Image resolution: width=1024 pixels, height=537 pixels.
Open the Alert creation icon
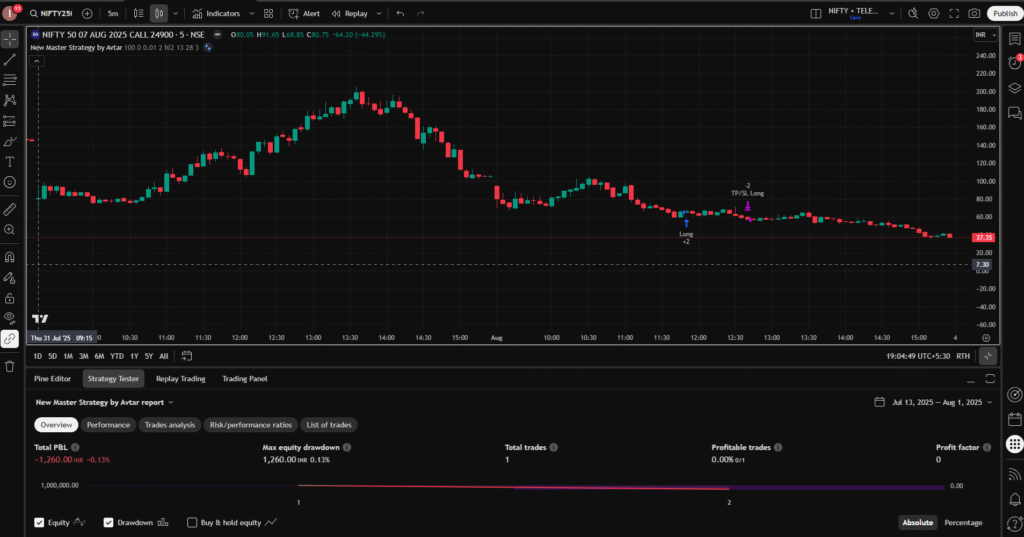[x=304, y=14]
